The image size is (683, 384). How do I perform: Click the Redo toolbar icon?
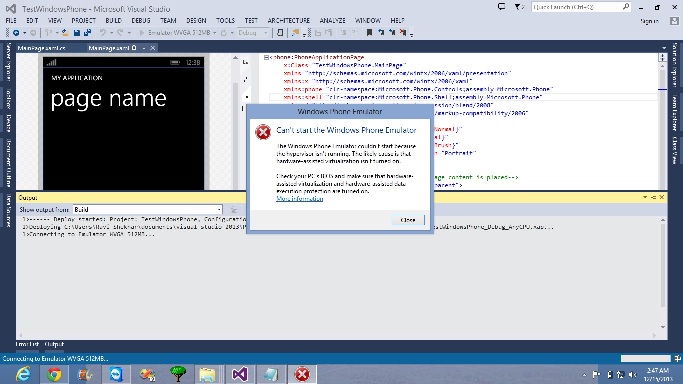[x=120, y=33]
